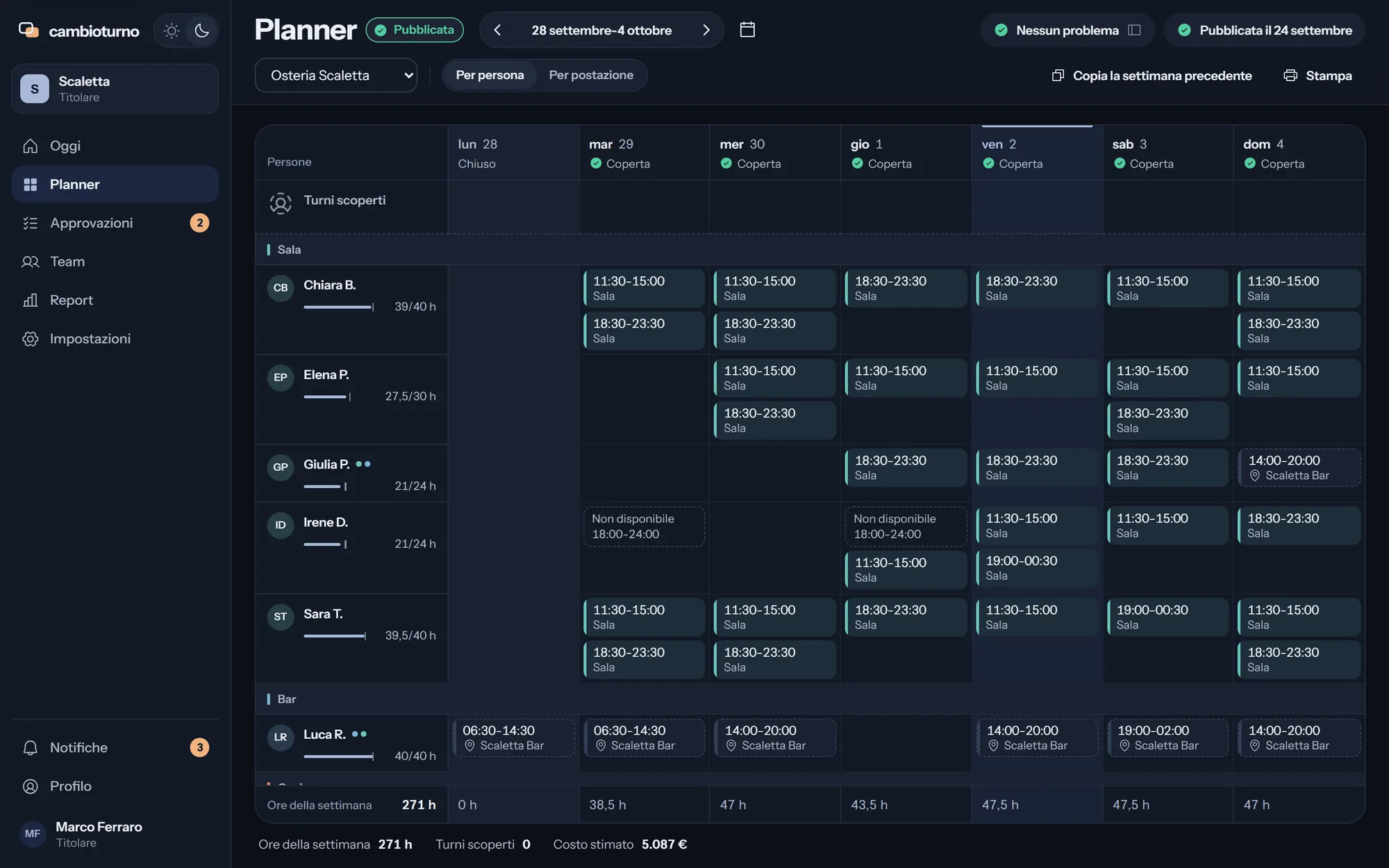The width and height of the screenshot is (1389, 868).
Task: Click the panel icon beside Nessun problema
Action: point(1134,30)
